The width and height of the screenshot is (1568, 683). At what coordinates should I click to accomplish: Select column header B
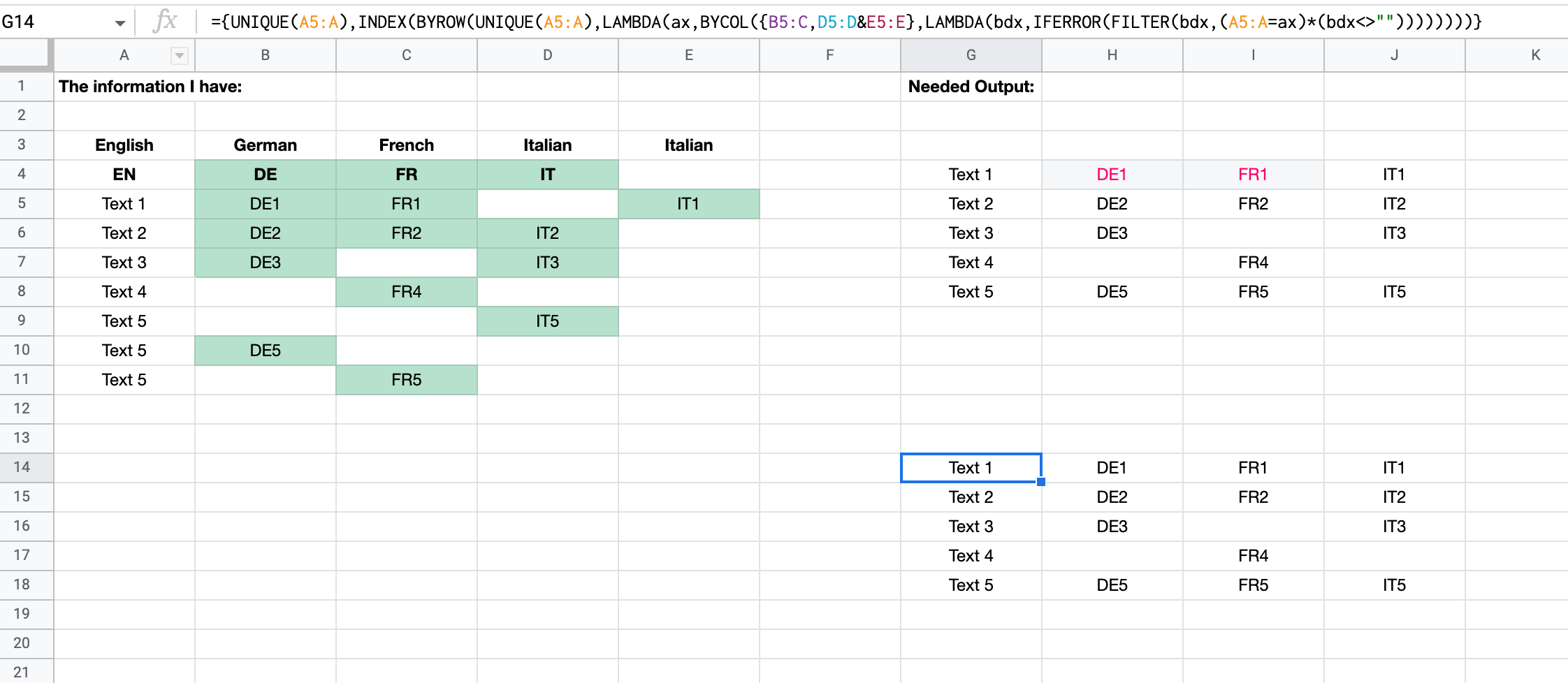266,55
